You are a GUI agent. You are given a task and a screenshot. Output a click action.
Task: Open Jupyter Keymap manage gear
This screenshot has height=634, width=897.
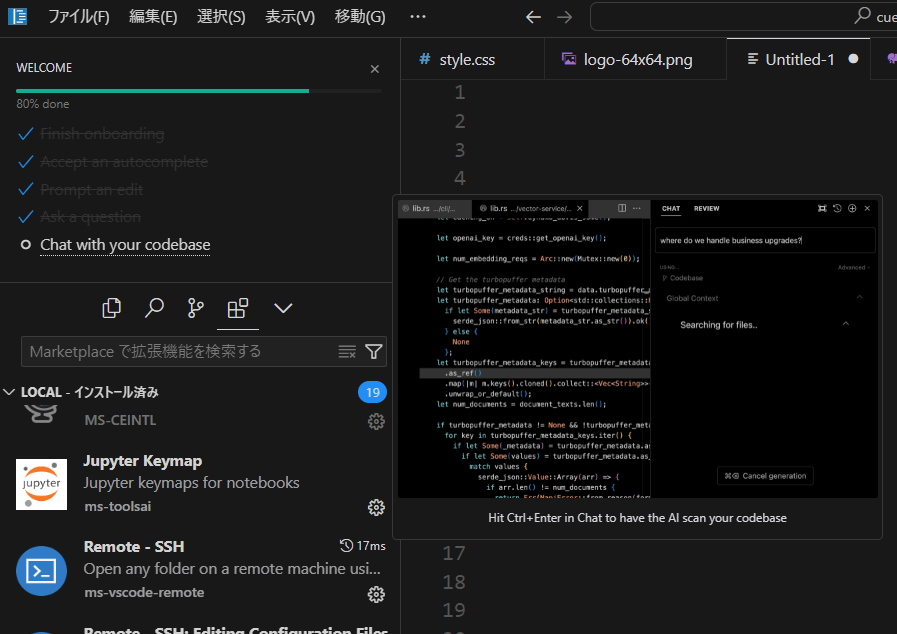click(376, 508)
